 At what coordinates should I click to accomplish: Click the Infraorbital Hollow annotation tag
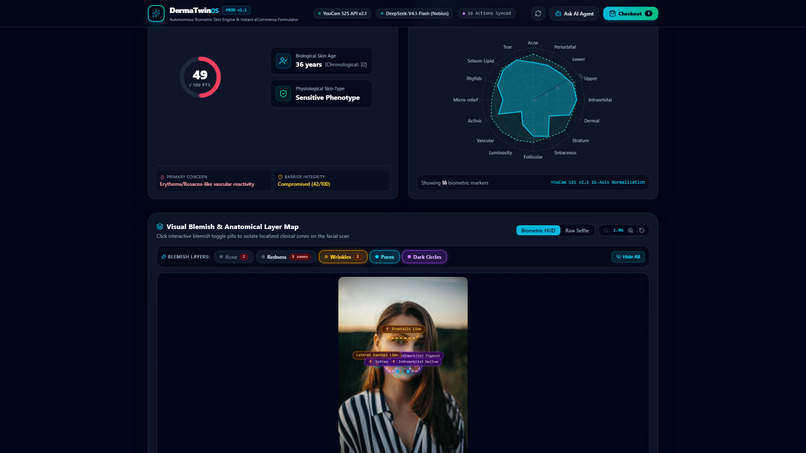click(417, 362)
